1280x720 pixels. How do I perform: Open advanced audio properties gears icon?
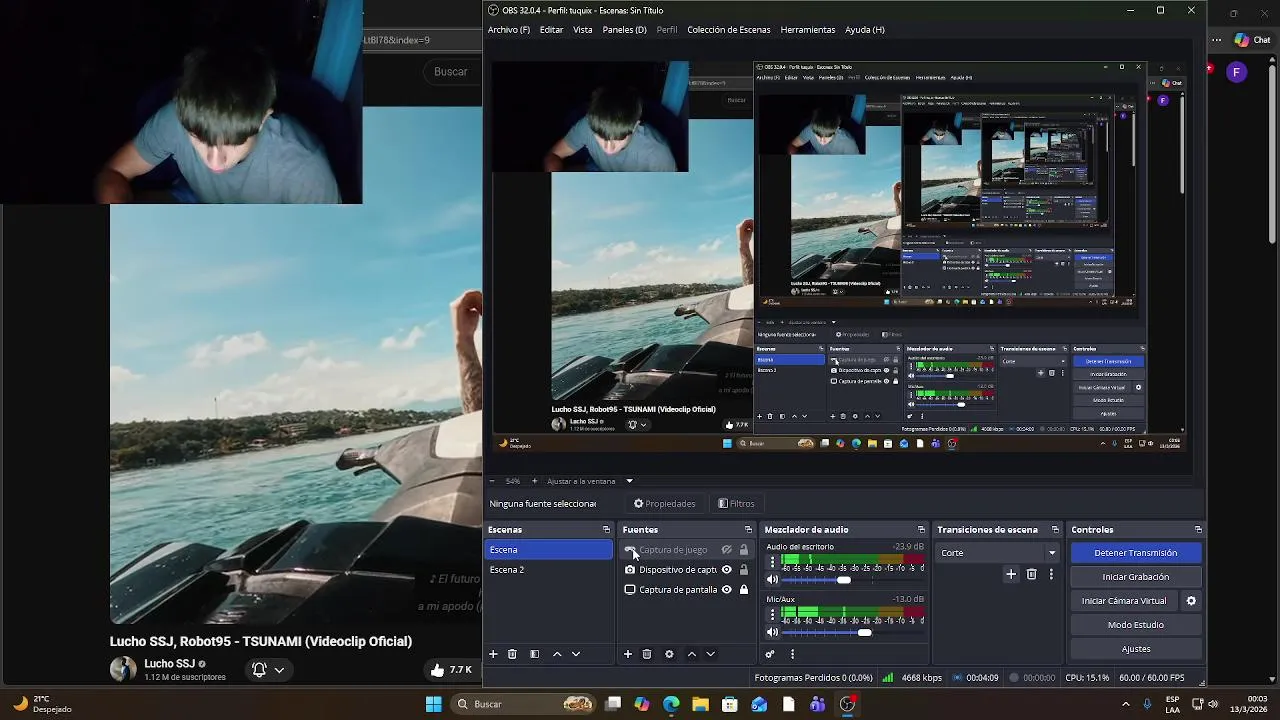pos(770,654)
